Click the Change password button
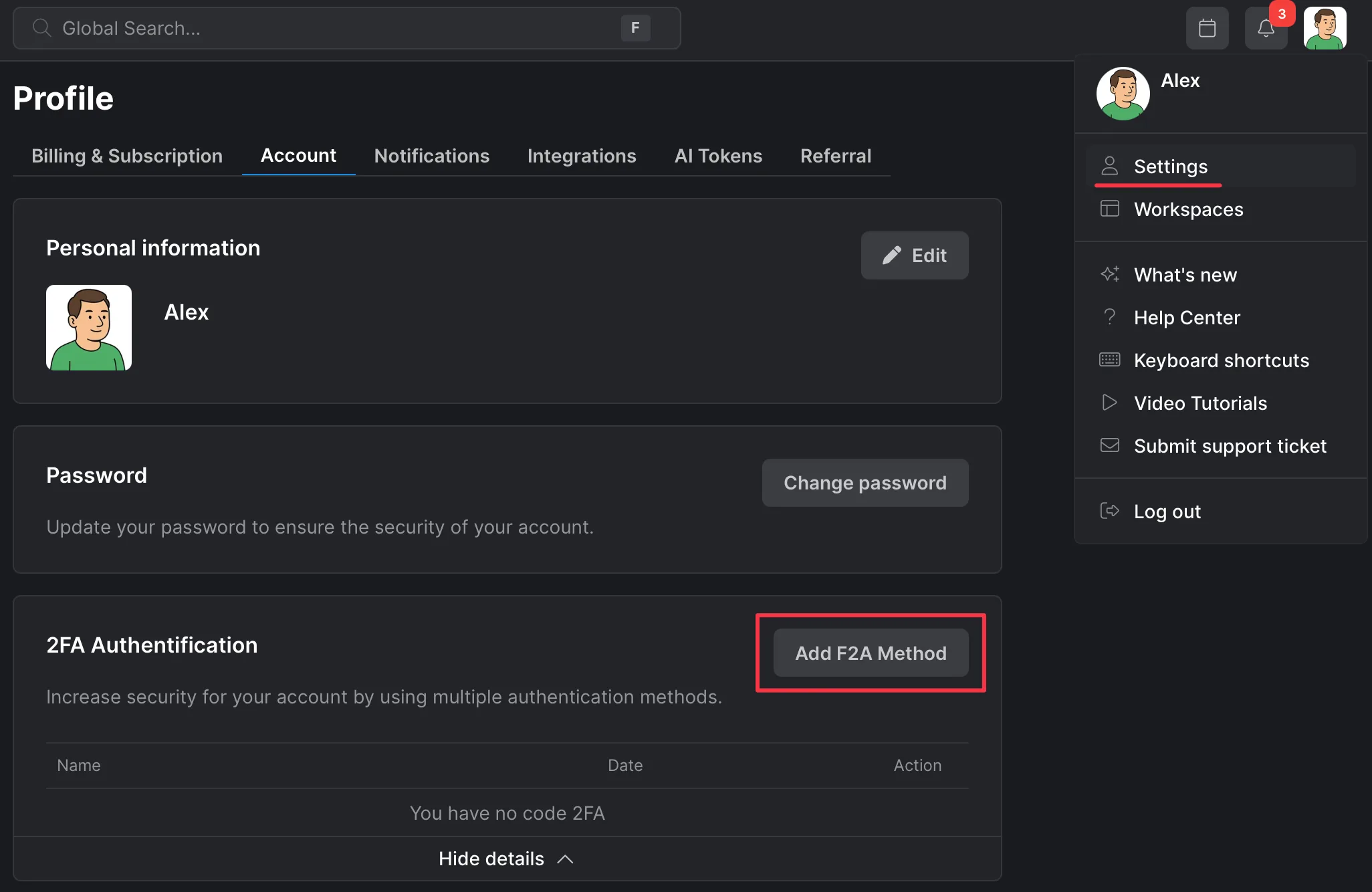 (x=865, y=482)
